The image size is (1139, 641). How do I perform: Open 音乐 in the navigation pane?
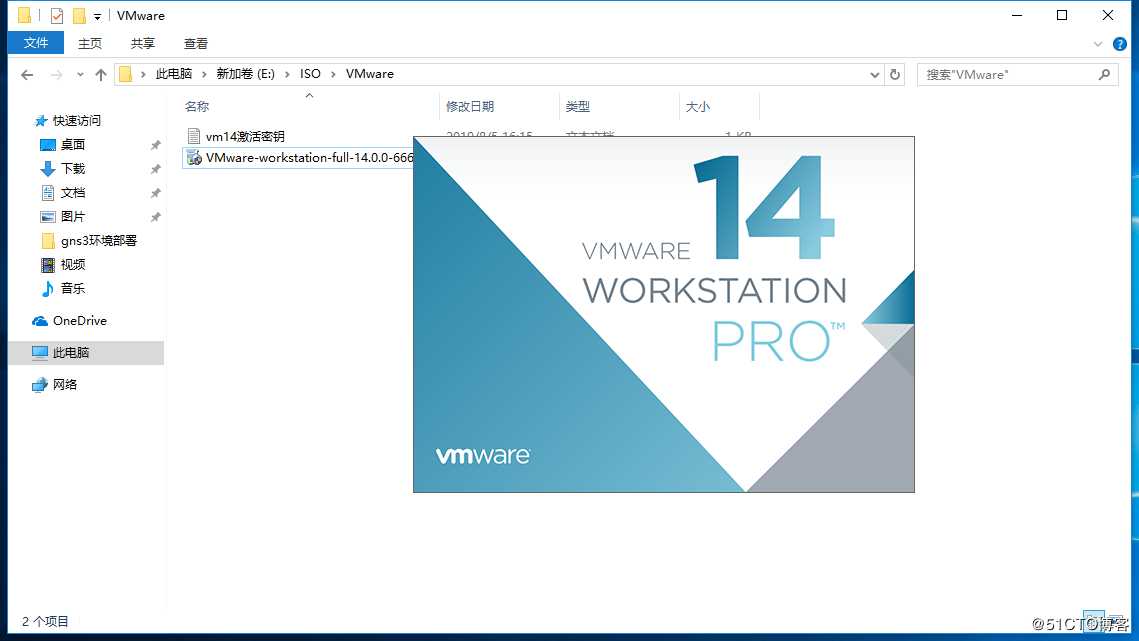coord(73,289)
